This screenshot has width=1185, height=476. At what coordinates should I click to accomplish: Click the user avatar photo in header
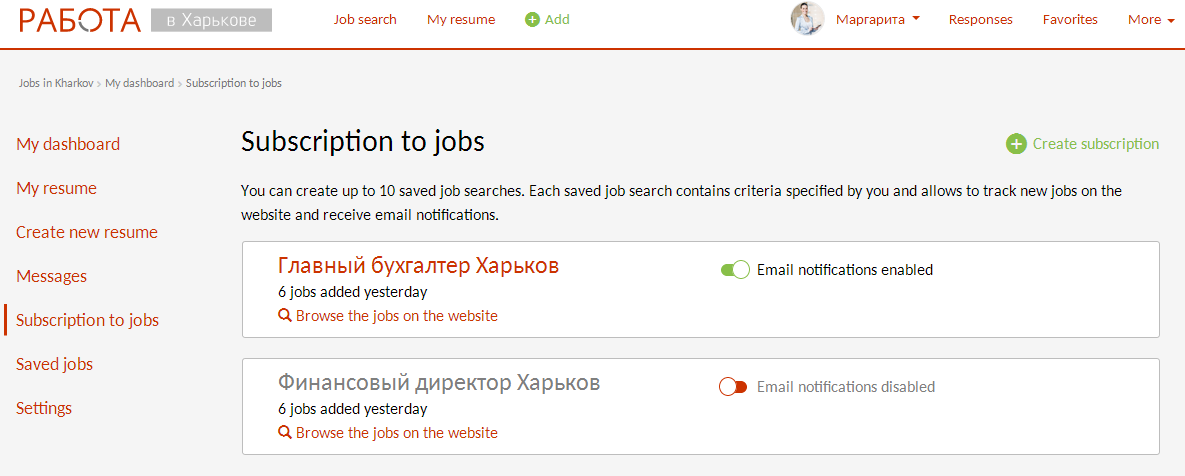(807, 19)
